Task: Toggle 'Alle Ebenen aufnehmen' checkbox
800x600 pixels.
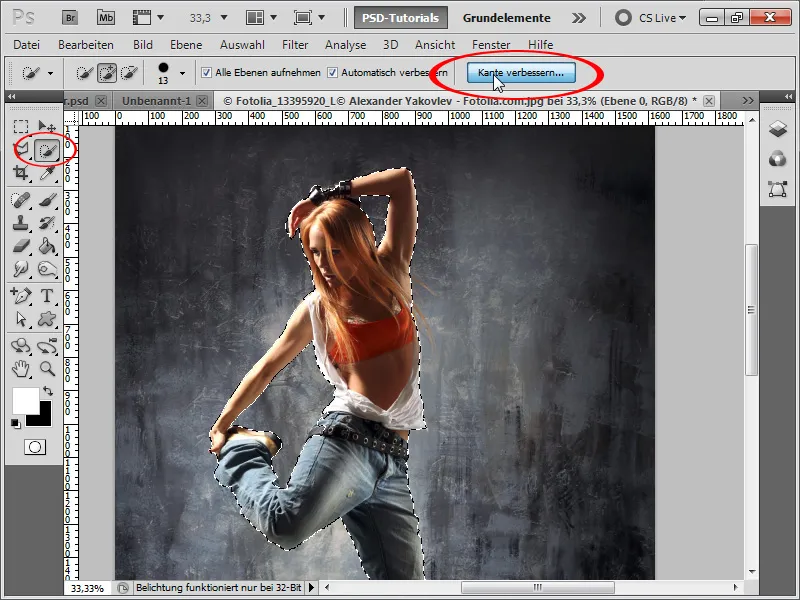Action: pos(206,72)
